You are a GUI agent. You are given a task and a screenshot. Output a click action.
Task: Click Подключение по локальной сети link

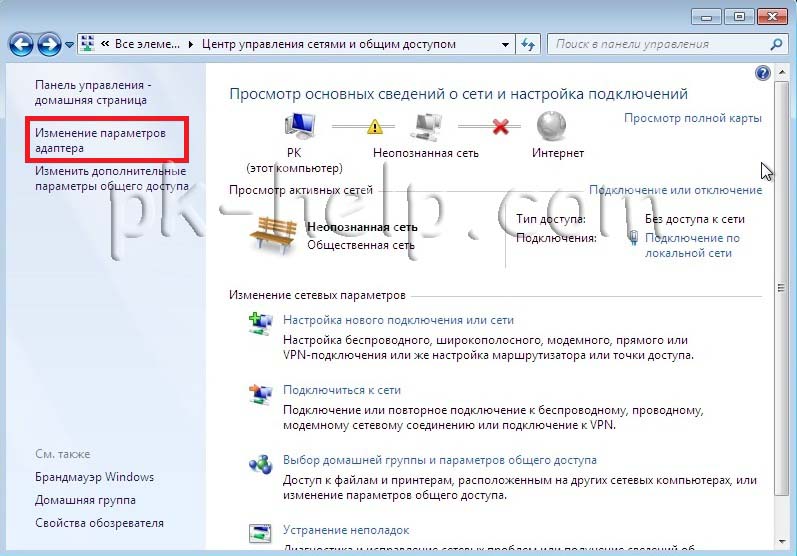(x=692, y=245)
